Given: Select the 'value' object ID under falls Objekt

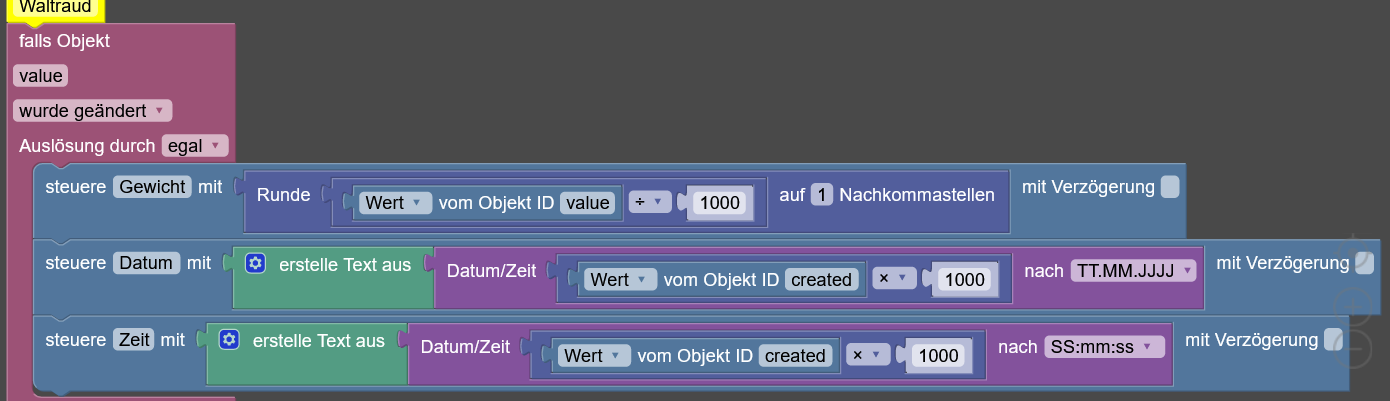Looking at the screenshot, I should 40,76.
